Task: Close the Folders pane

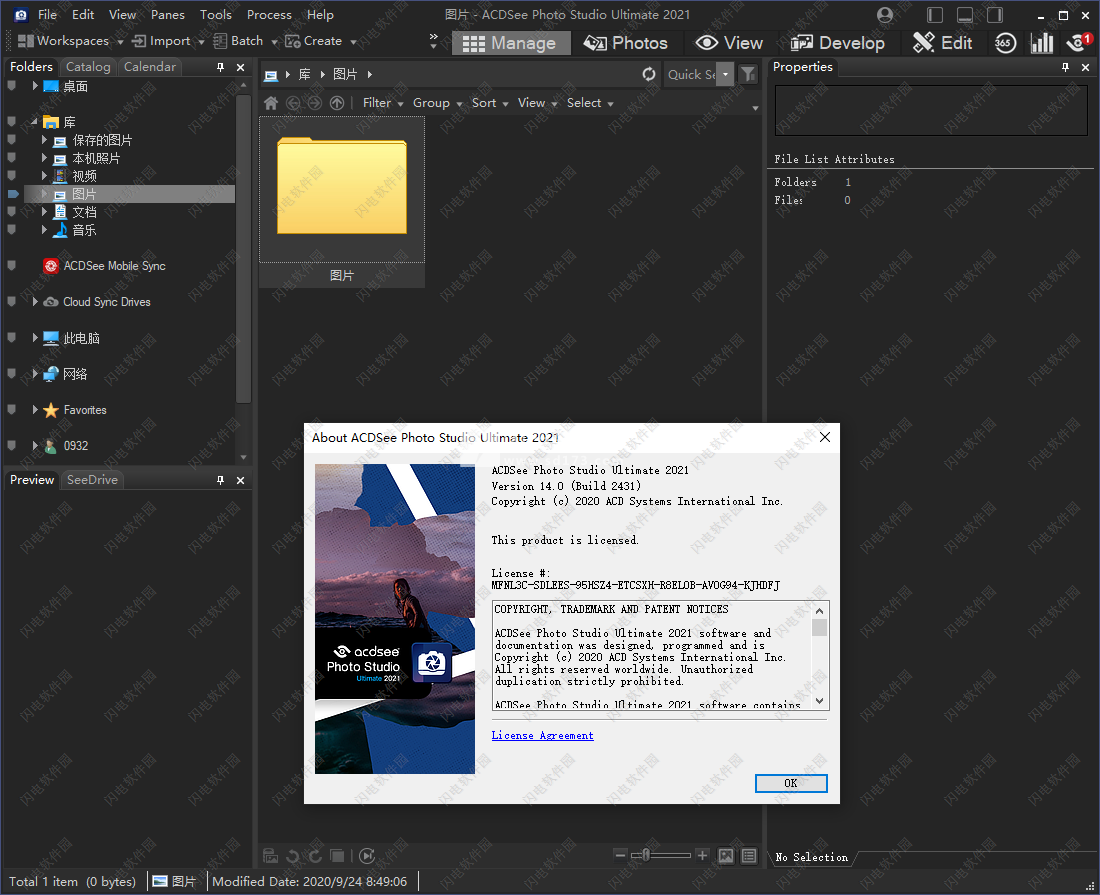Action: pos(241,67)
